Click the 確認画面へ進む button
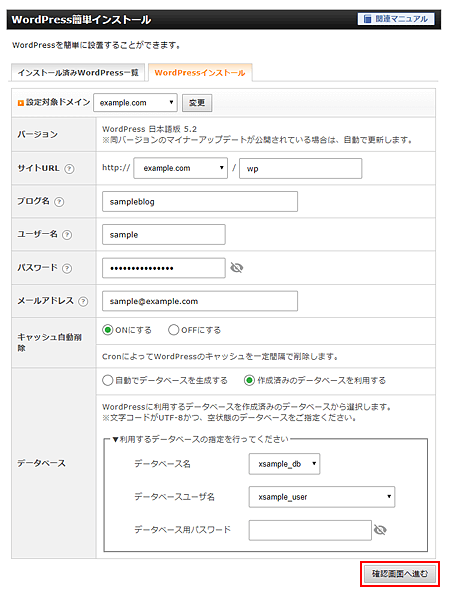The width and height of the screenshot is (450, 597). (x=400, y=573)
